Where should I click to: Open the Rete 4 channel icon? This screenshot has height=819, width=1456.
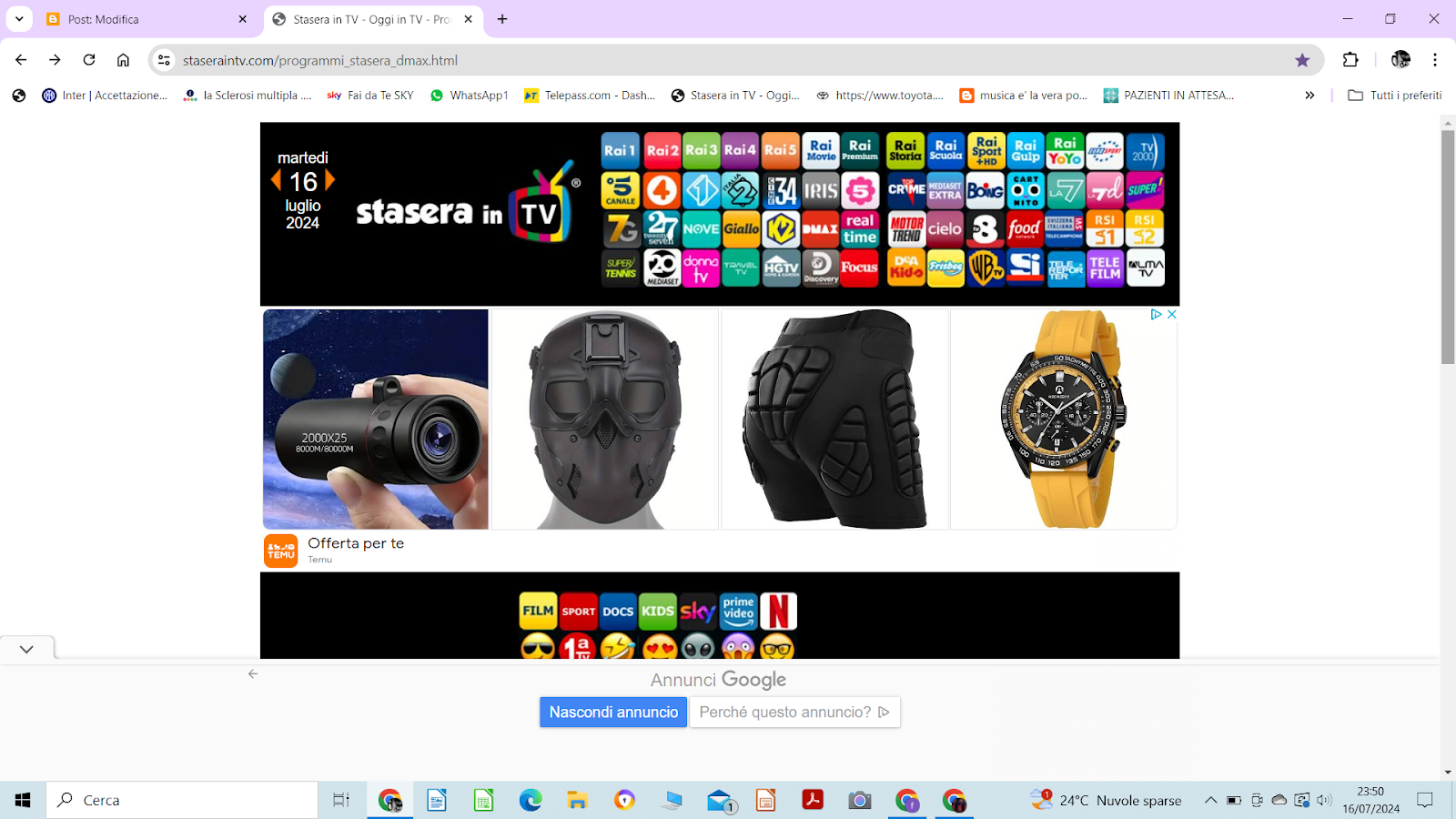(x=662, y=190)
